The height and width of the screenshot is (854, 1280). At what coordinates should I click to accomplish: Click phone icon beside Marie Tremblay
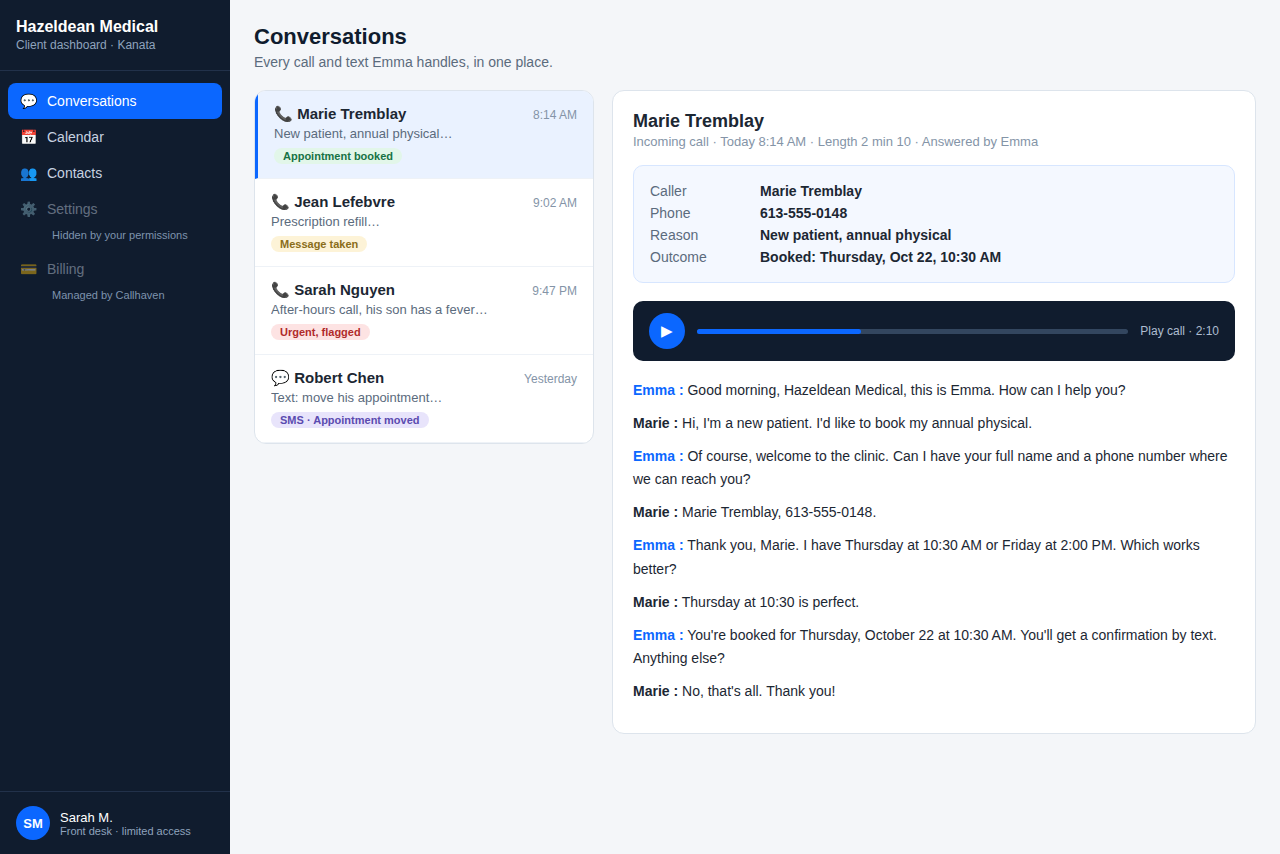tap(283, 114)
